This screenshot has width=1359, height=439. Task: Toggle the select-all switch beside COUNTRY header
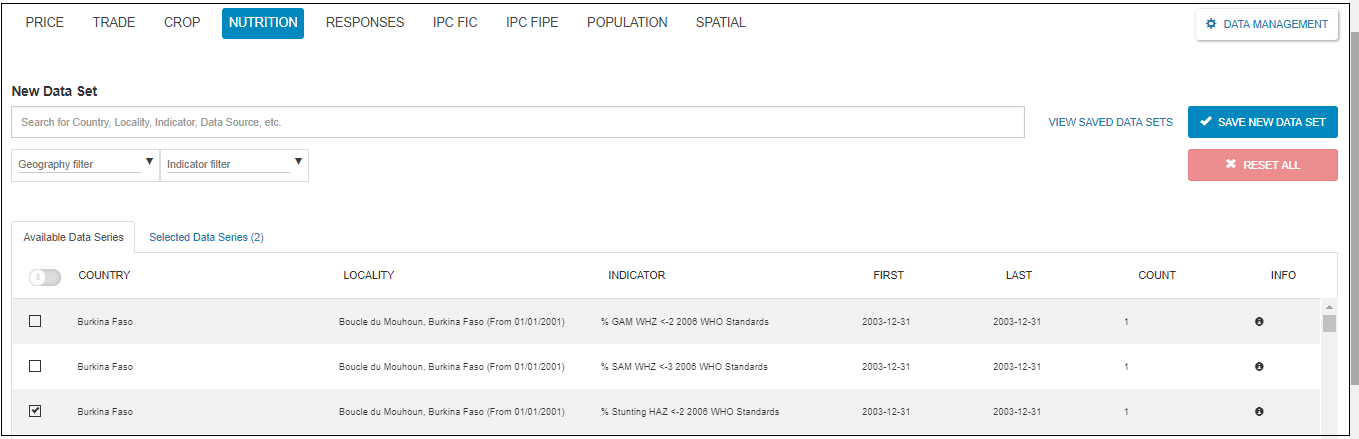[x=45, y=277]
